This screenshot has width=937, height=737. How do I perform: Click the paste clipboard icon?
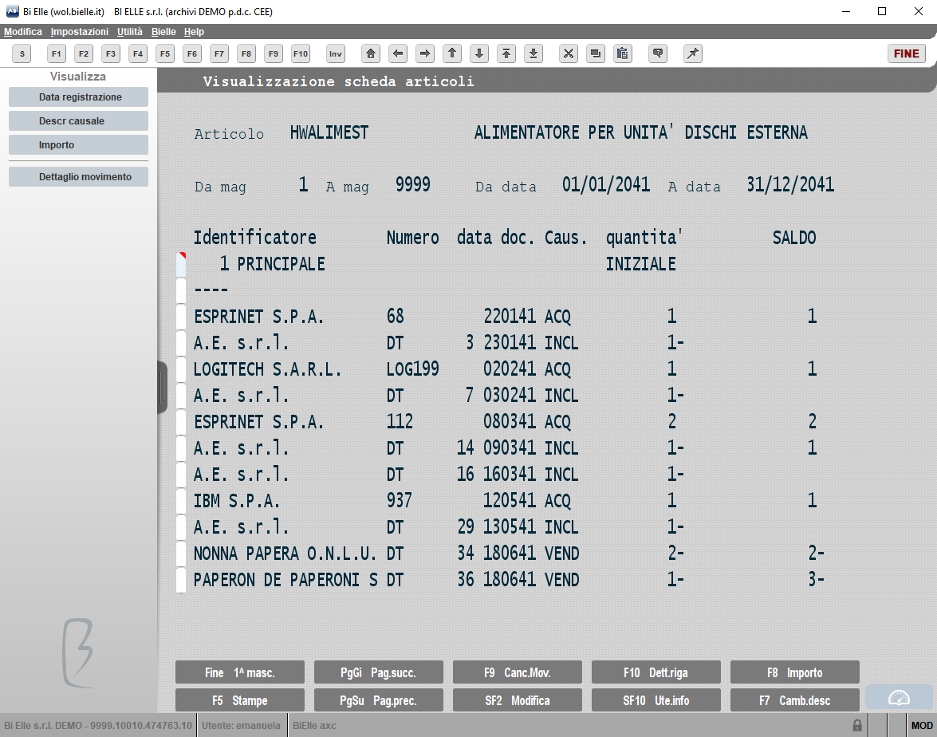coord(623,54)
